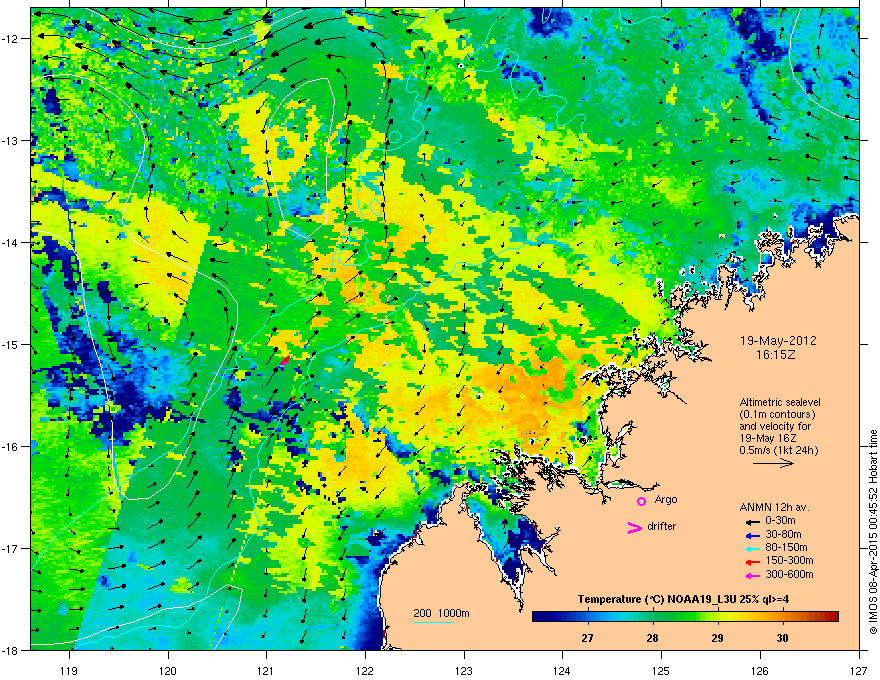Screen dimensions: 880x680
Task: Click the '300-600m' depth label
Action: click(x=789, y=574)
